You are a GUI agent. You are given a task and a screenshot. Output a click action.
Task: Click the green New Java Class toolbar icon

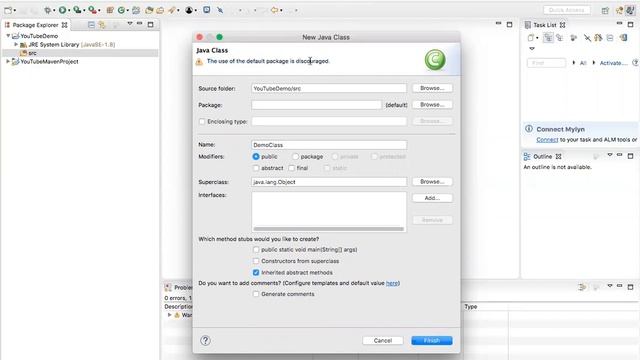(121, 10)
